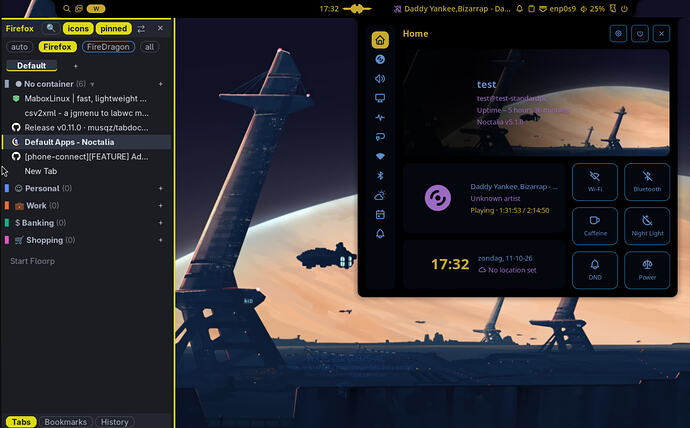Add a tab to No container group
The height and width of the screenshot is (428, 690).
click(x=161, y=84)
